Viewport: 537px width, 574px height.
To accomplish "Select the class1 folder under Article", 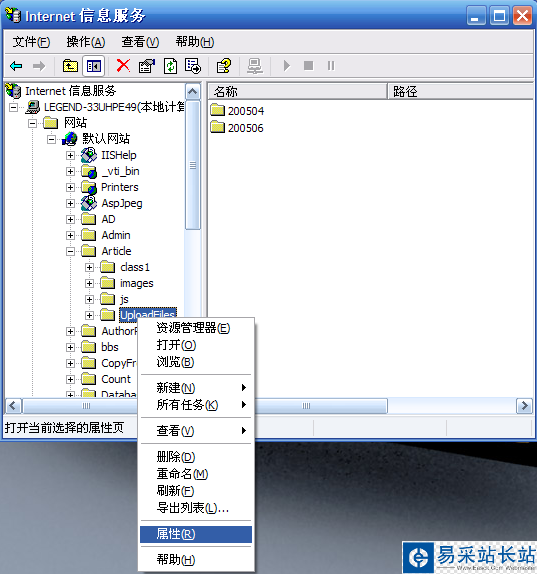I will [125, 267].
